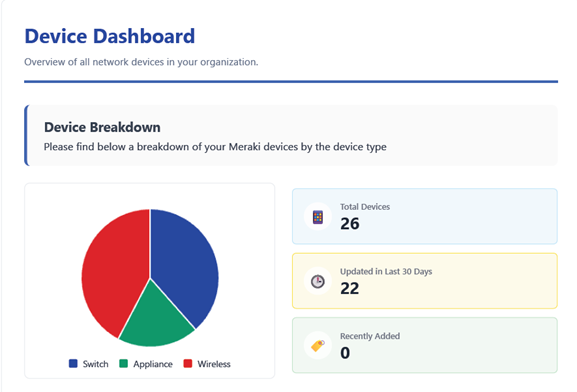Open the Recently Added card
577x392 pixels.
425,345
